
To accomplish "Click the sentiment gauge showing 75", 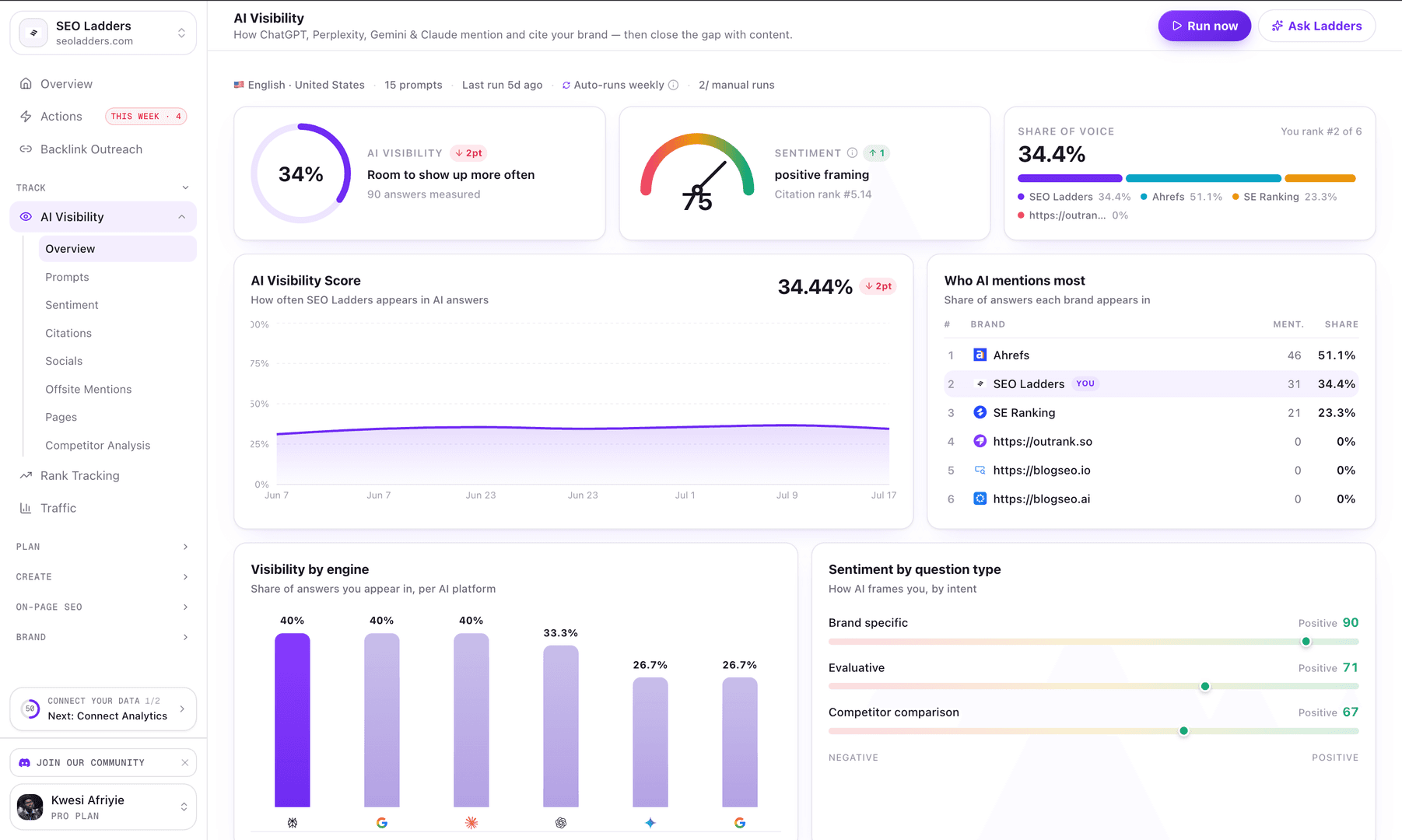I will 697,173.
